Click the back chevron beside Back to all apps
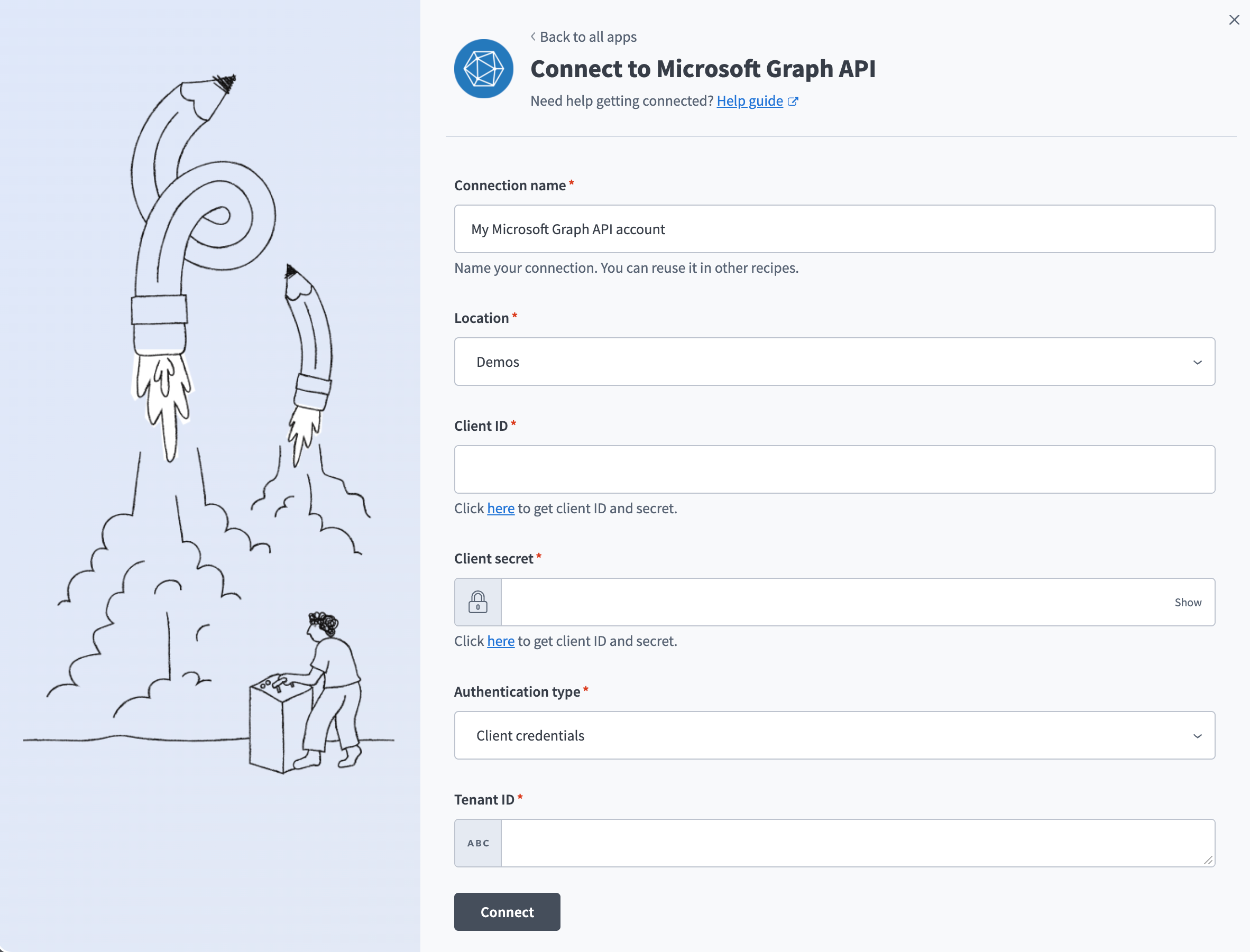Viewport: 1250px width, 952px height. [x=533, y=37]
